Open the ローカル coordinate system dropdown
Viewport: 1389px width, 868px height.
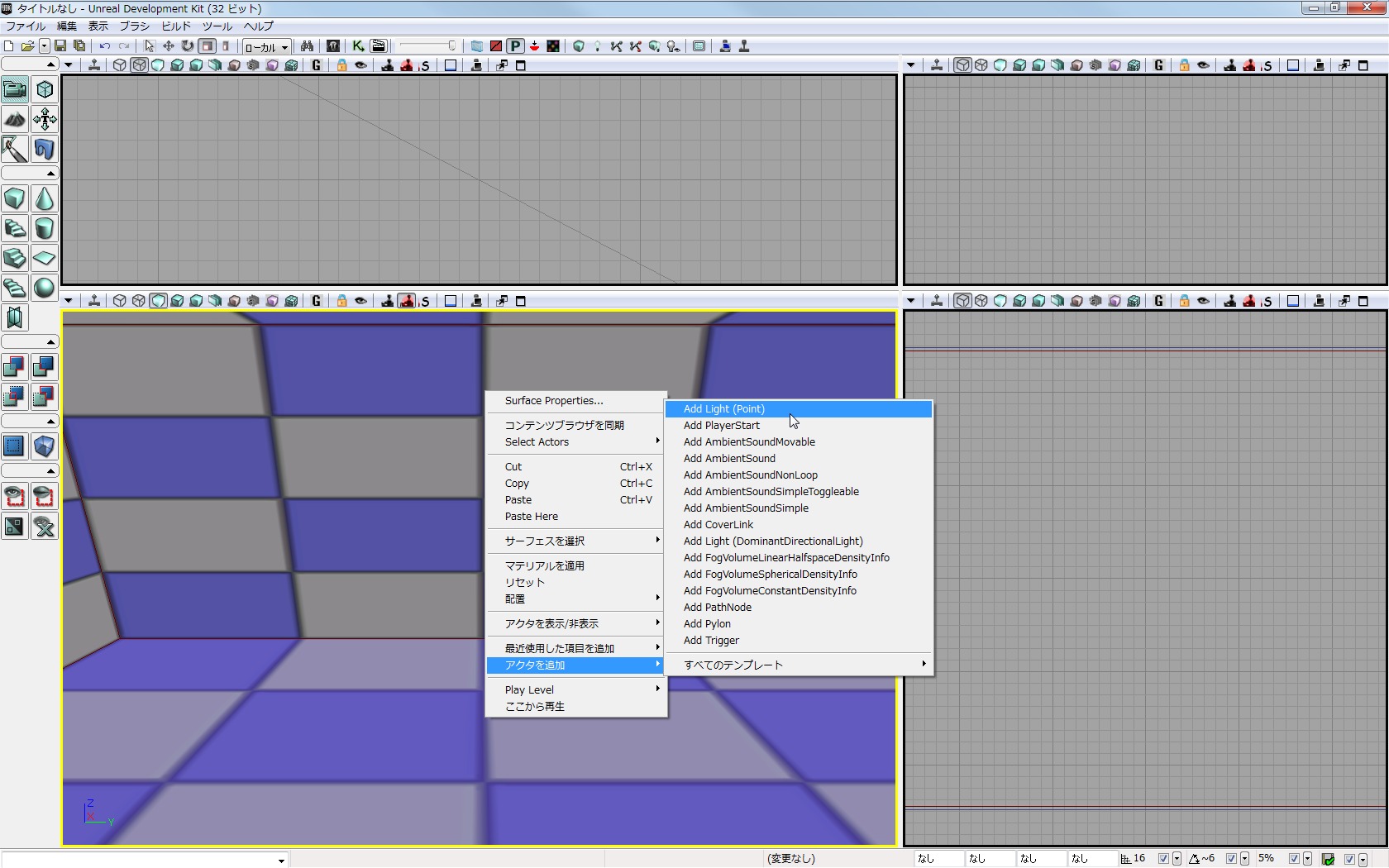coord(266,47)
